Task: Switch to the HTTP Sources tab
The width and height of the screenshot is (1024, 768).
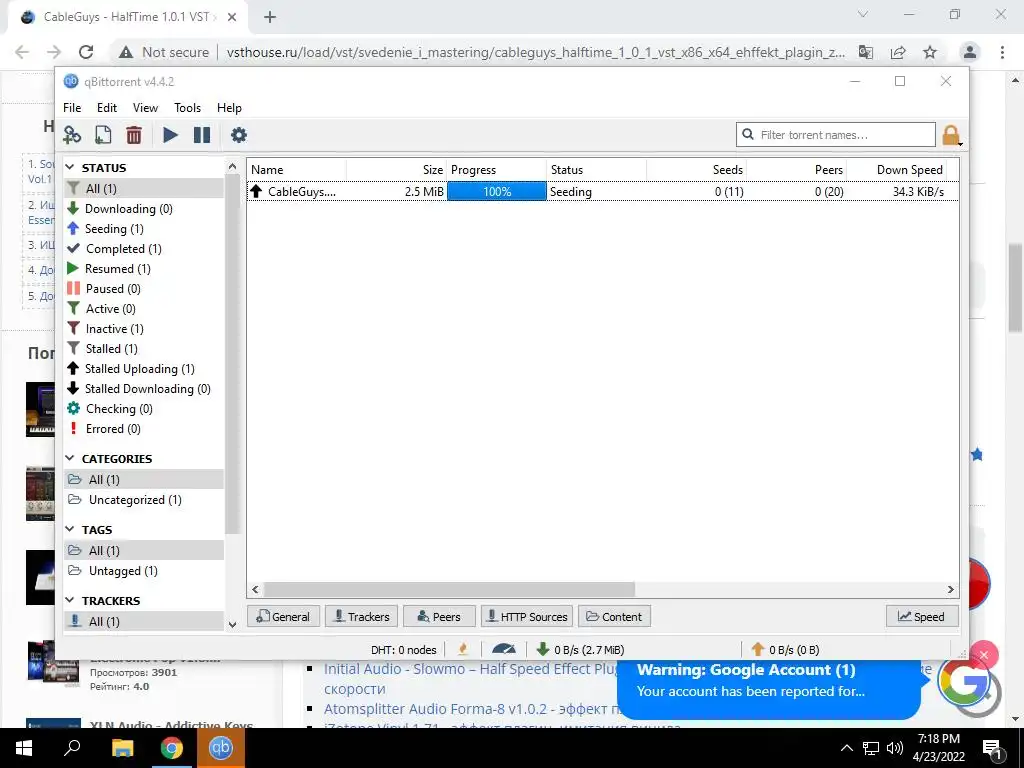Action: (527, 616)
